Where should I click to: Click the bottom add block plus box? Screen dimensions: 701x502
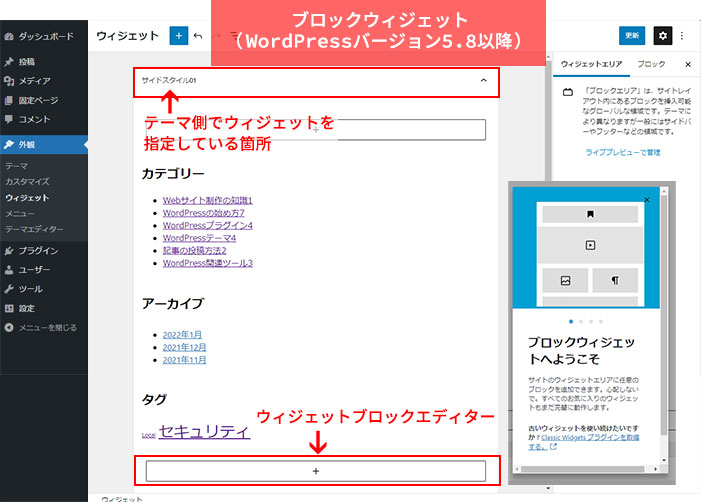316,471
